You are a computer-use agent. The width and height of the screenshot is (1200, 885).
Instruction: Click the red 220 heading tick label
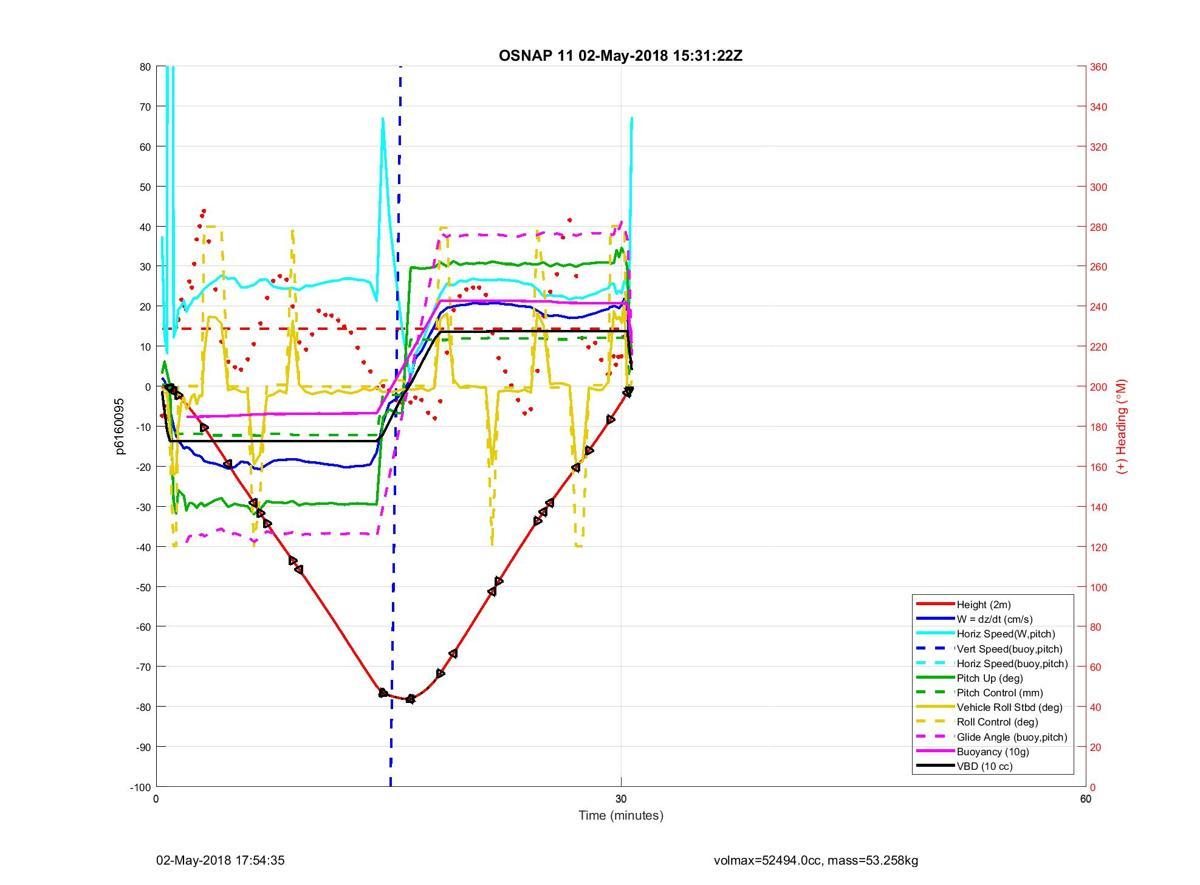1098,347
